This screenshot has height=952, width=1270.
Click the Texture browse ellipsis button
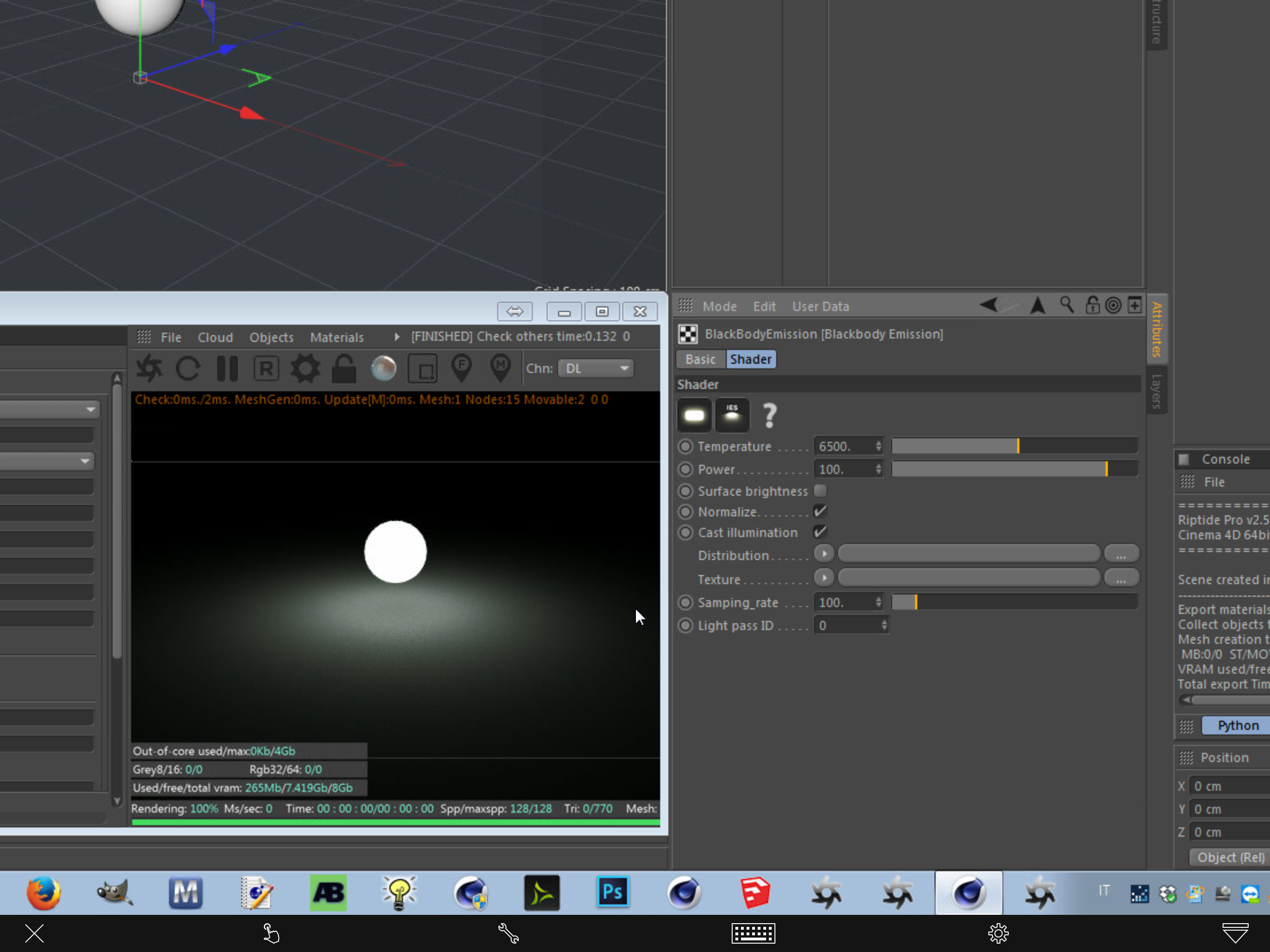click(x=1121, y=578)
